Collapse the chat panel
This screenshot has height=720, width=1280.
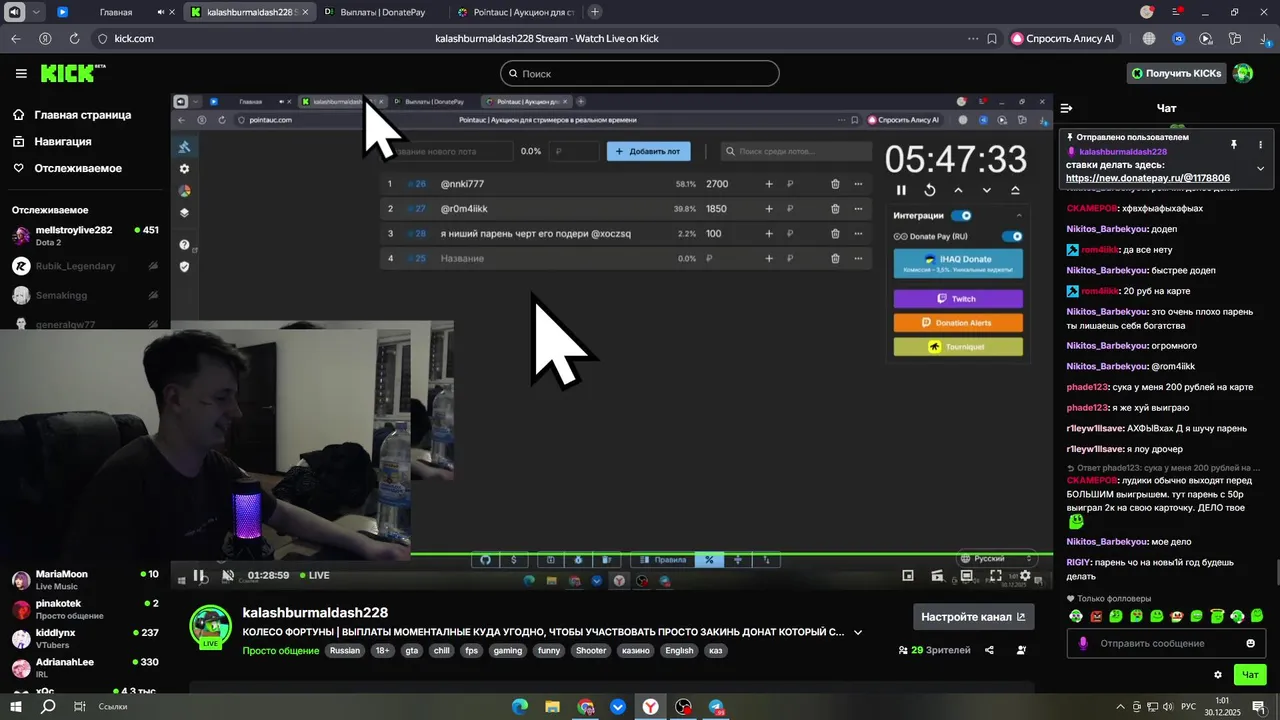click(x=1066, y=108)
